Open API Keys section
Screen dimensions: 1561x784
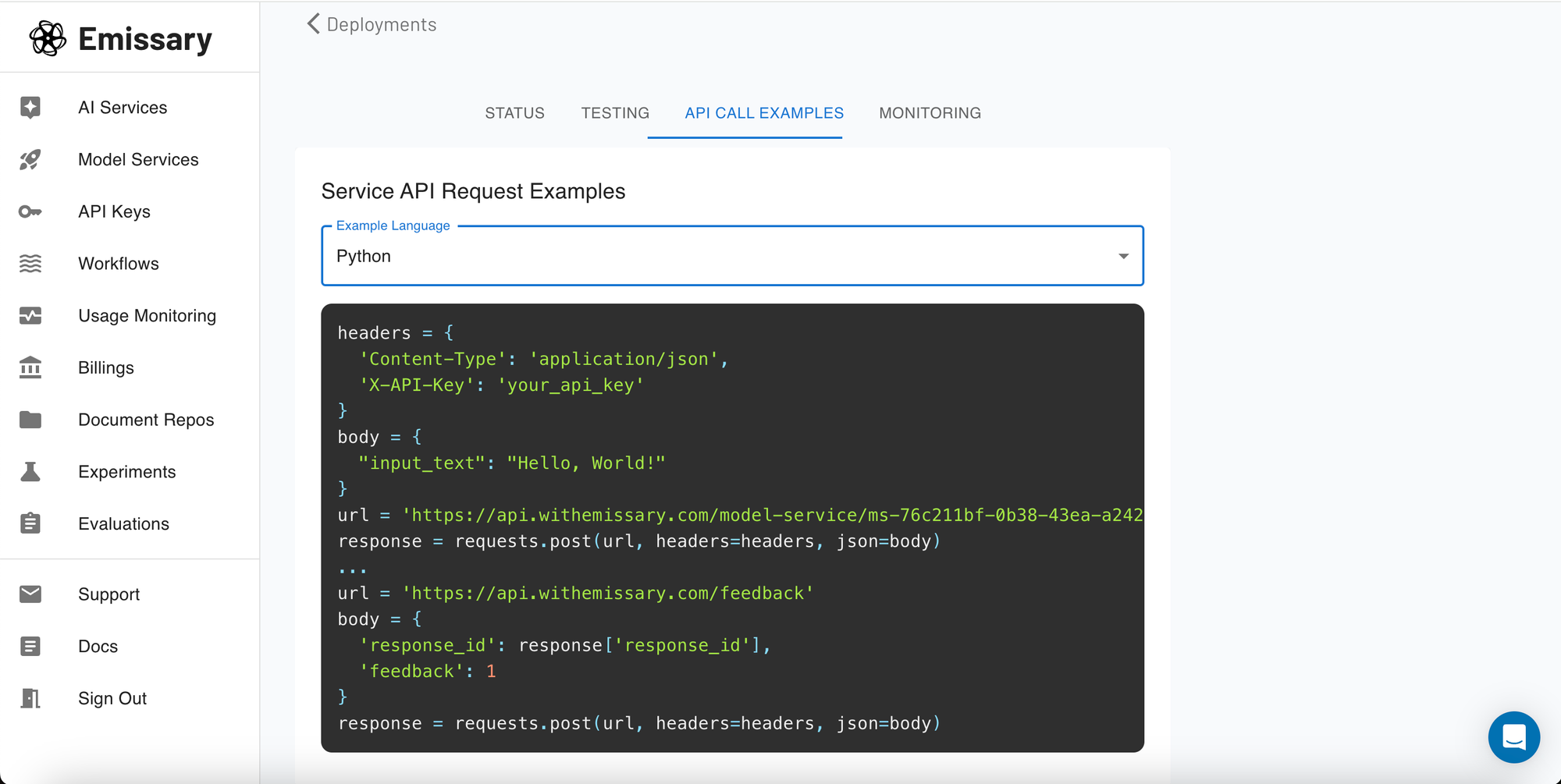coord(114,211)
